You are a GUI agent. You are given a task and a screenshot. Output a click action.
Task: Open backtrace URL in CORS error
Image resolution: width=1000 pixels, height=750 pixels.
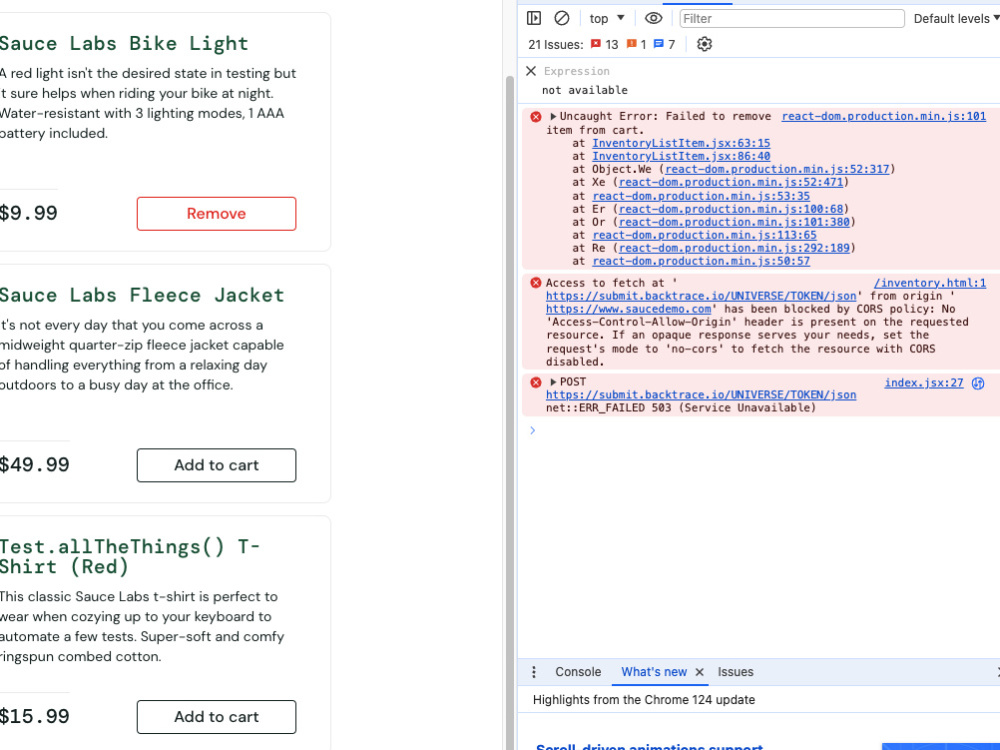click(701, 296)
